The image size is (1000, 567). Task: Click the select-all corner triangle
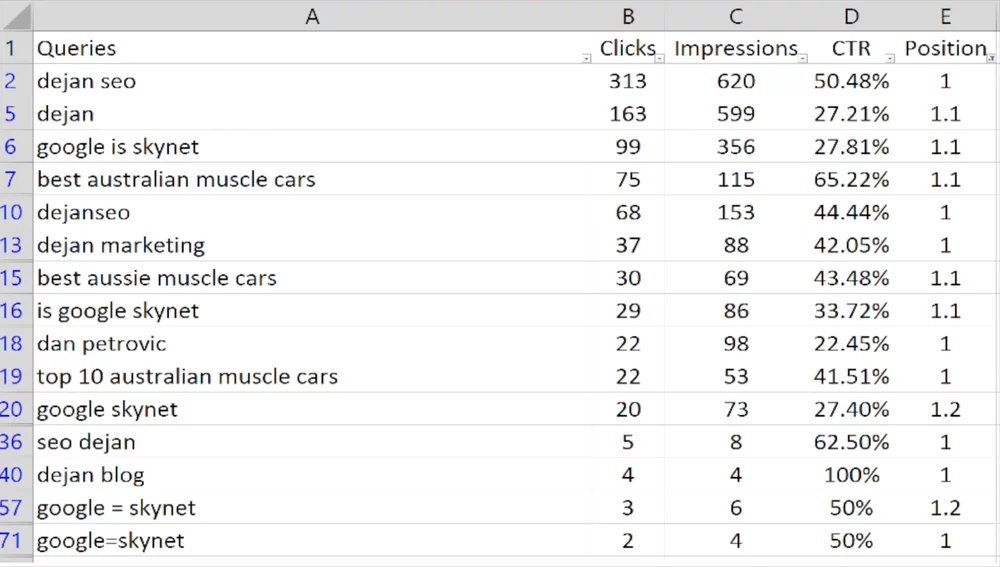coord(16,16)
